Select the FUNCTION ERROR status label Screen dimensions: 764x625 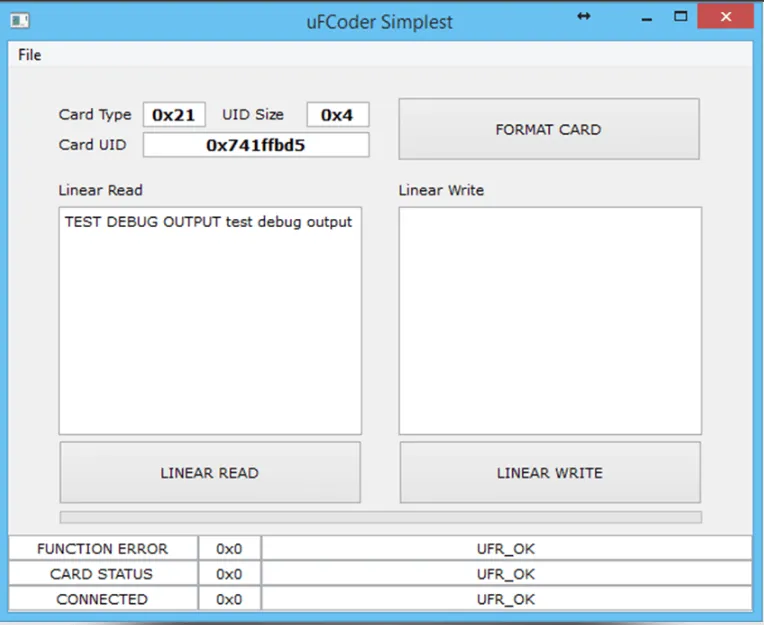point(102,548)
